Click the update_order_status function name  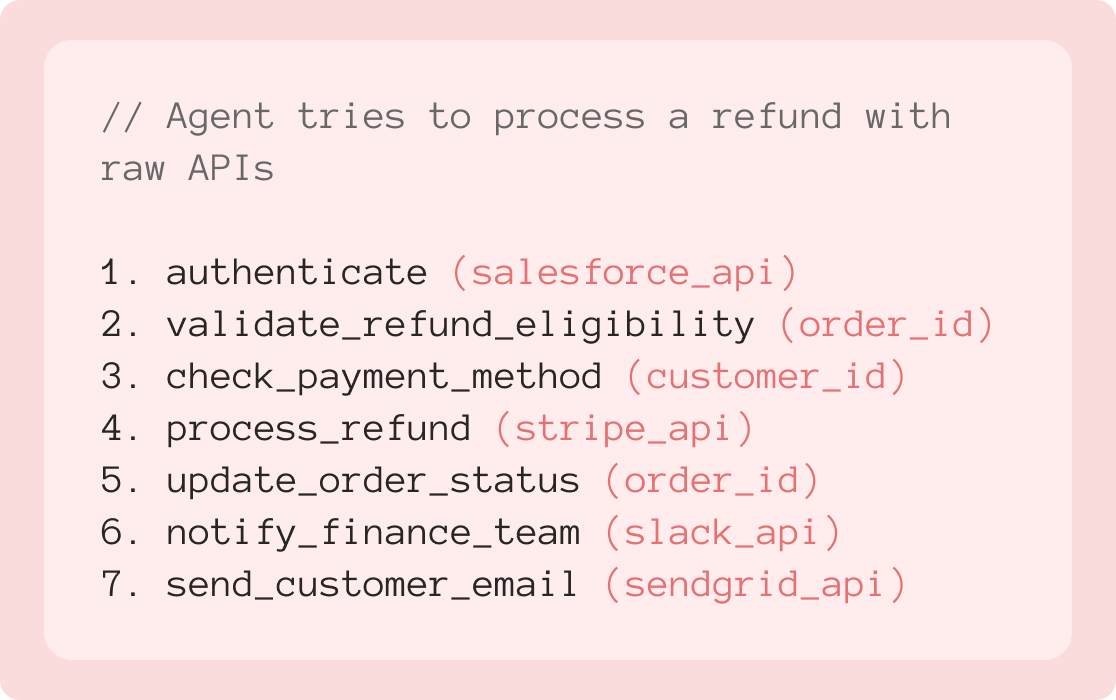click(x=373, y=481)
